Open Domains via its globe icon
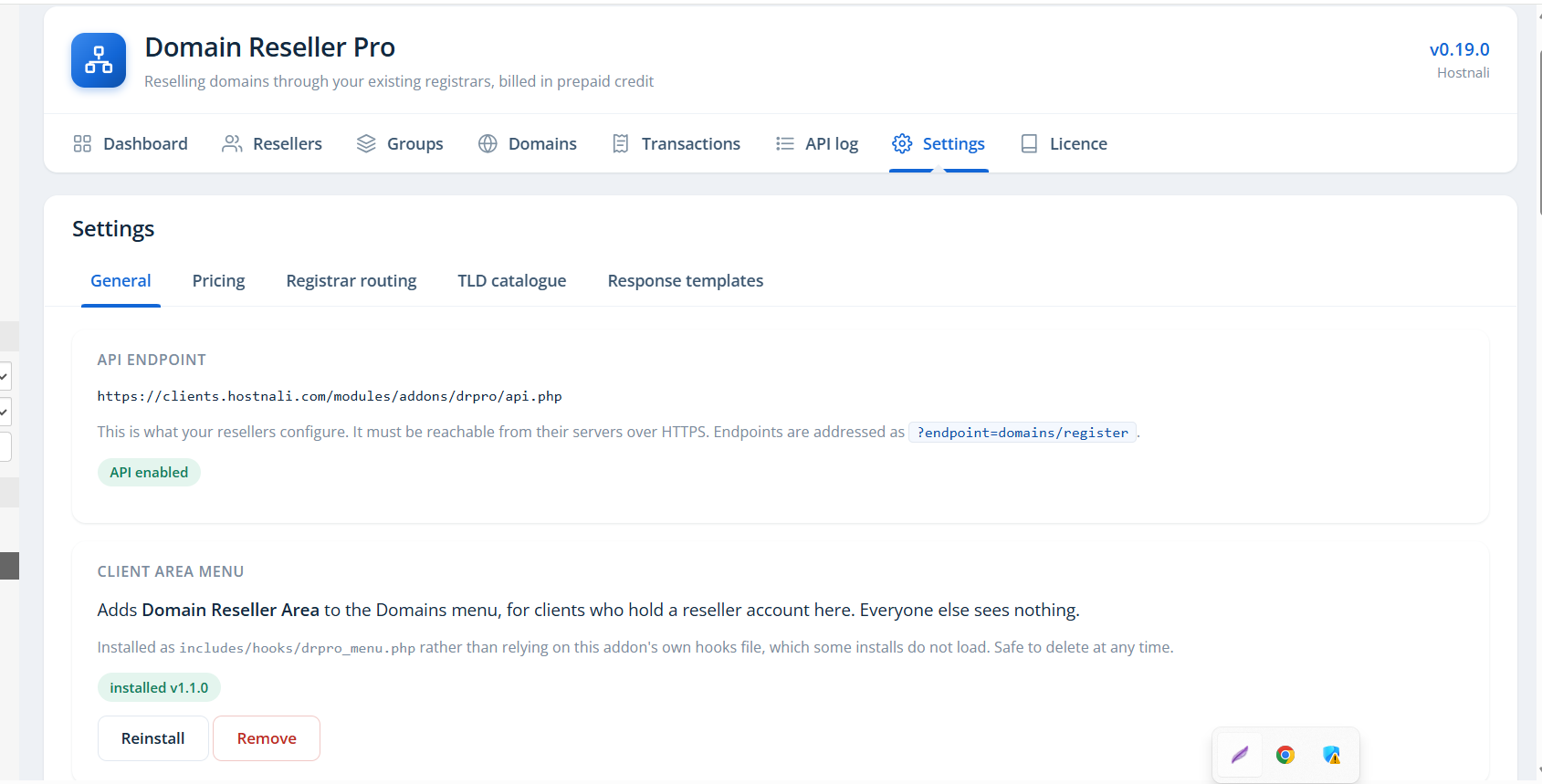 488,143
